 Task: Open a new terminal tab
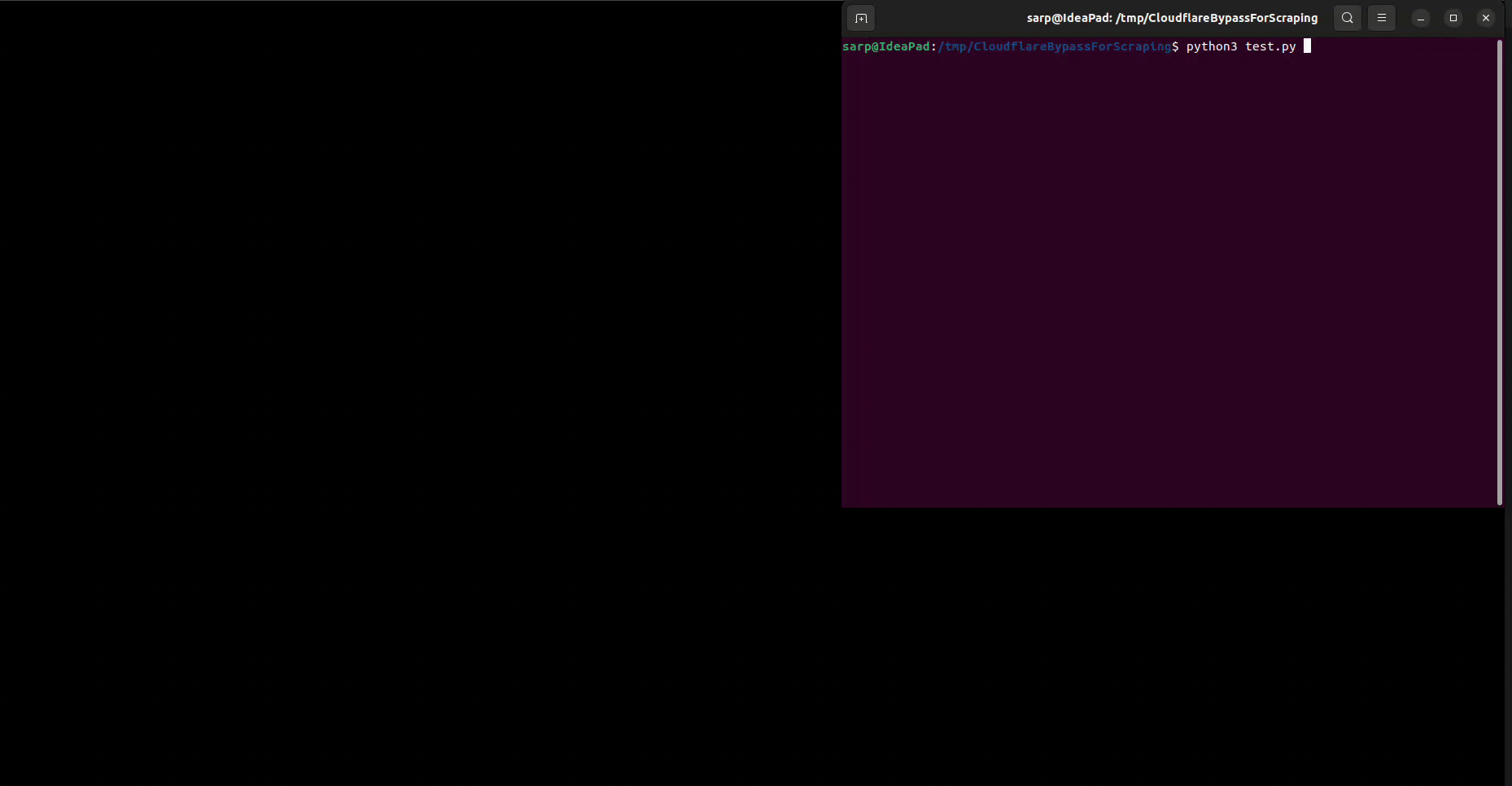point(861,18)
